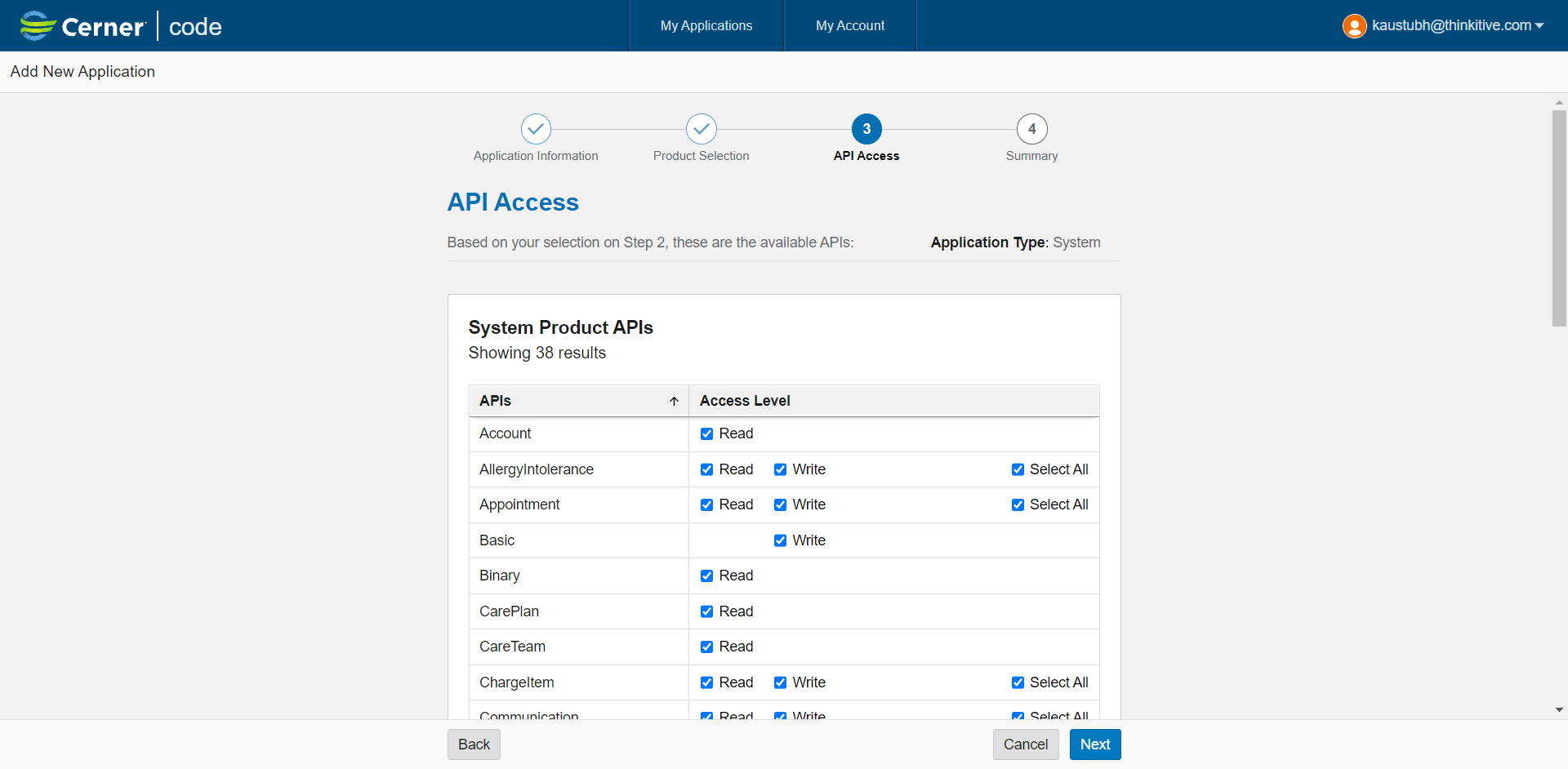Toggle Select All for AllergyIntolerance
1568x769 pixels.
[x=1018, y=469]
